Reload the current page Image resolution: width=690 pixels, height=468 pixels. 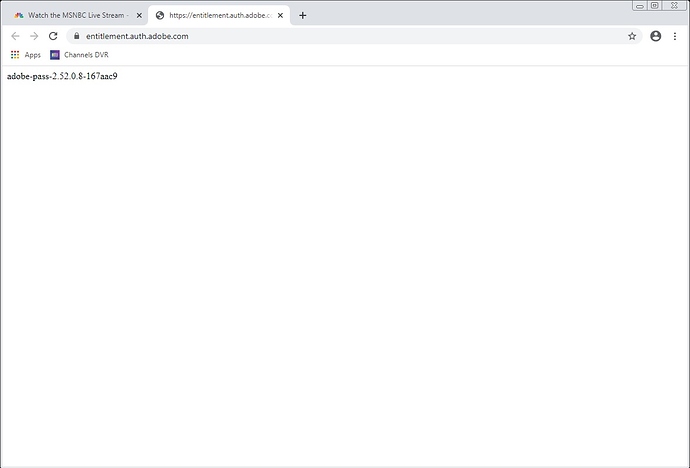(53, 36)
